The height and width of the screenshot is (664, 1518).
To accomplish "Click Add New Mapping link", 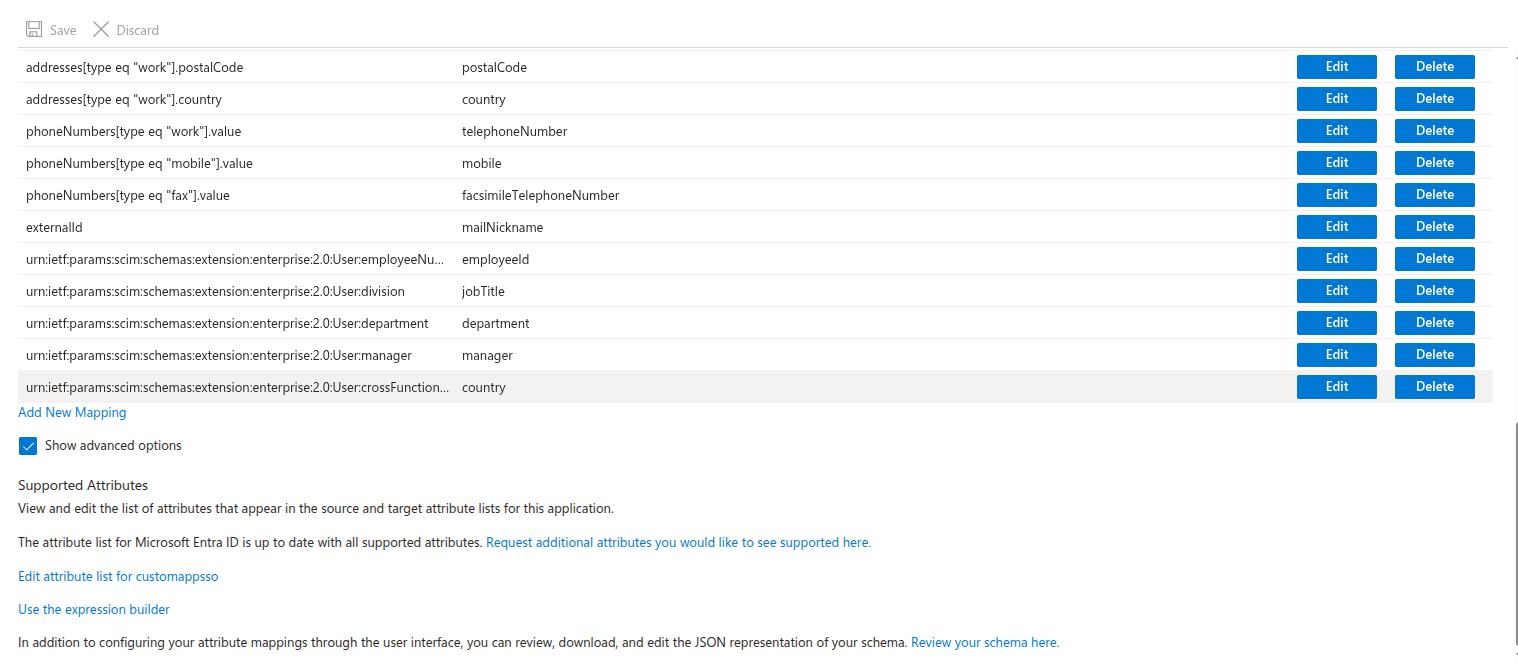I will tap(72, 412).
